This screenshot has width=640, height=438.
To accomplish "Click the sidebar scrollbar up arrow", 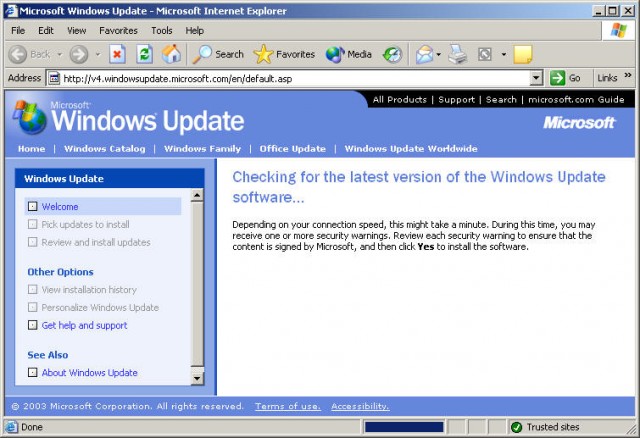I will click(x=197, y=195).
